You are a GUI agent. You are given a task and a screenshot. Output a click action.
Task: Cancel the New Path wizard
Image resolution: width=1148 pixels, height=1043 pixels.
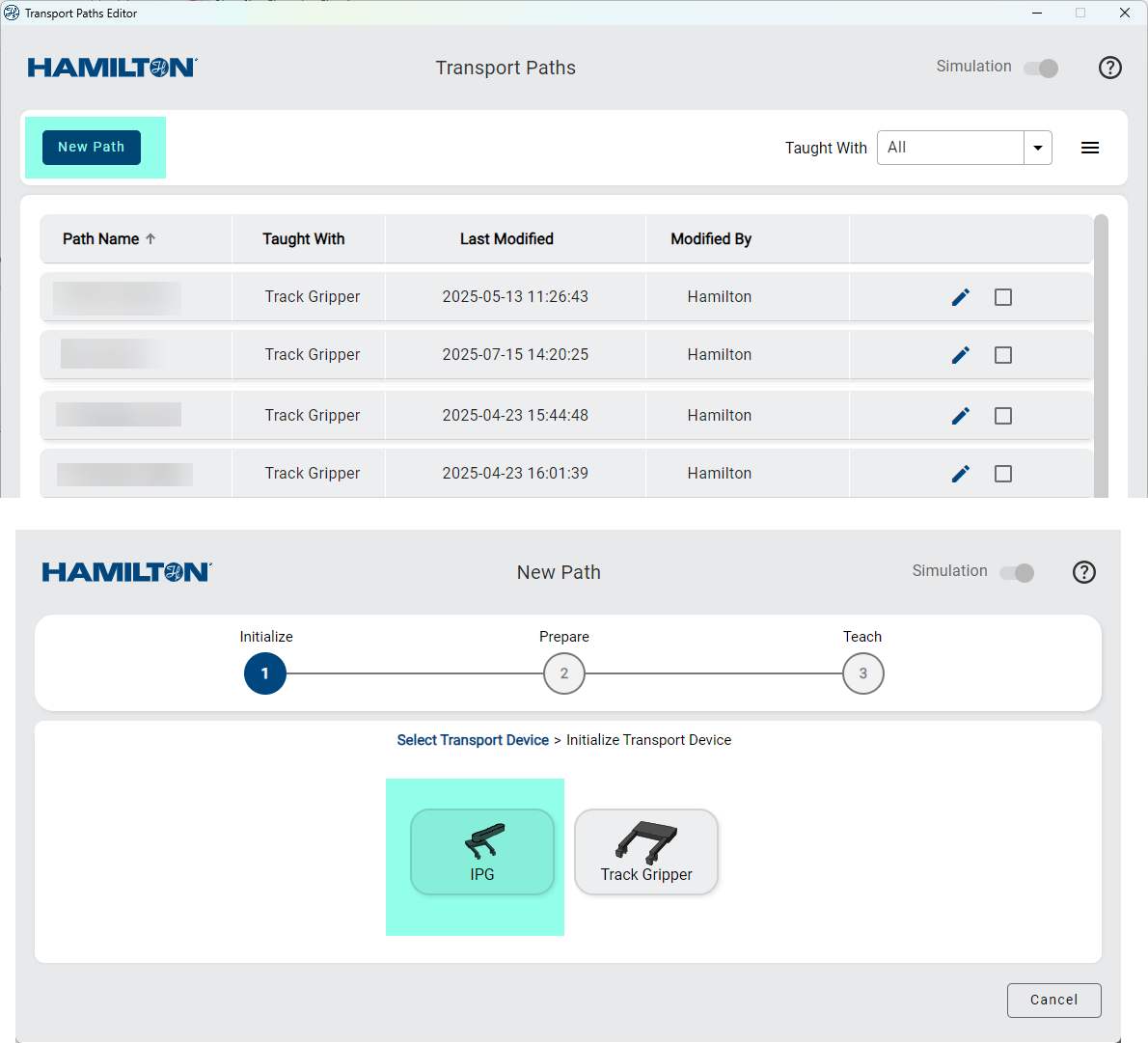pyautogui.click(x=1053, y=1000)
